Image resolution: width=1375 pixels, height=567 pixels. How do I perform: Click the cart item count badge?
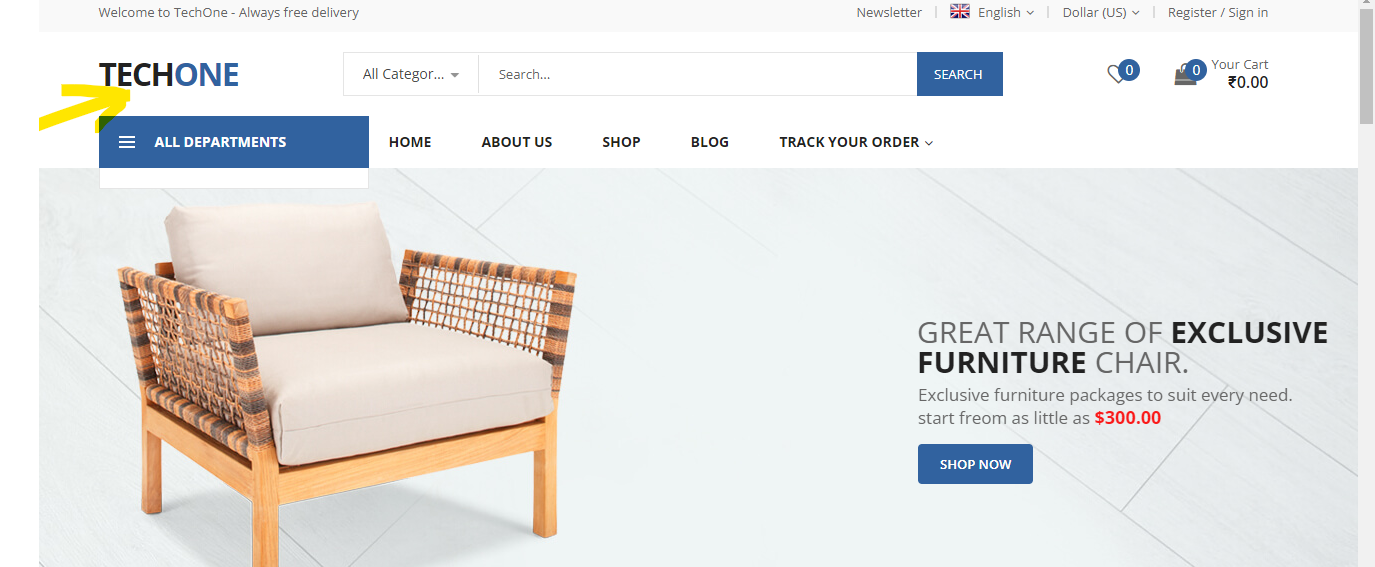pyautogui.click(x=1196, y=70)
